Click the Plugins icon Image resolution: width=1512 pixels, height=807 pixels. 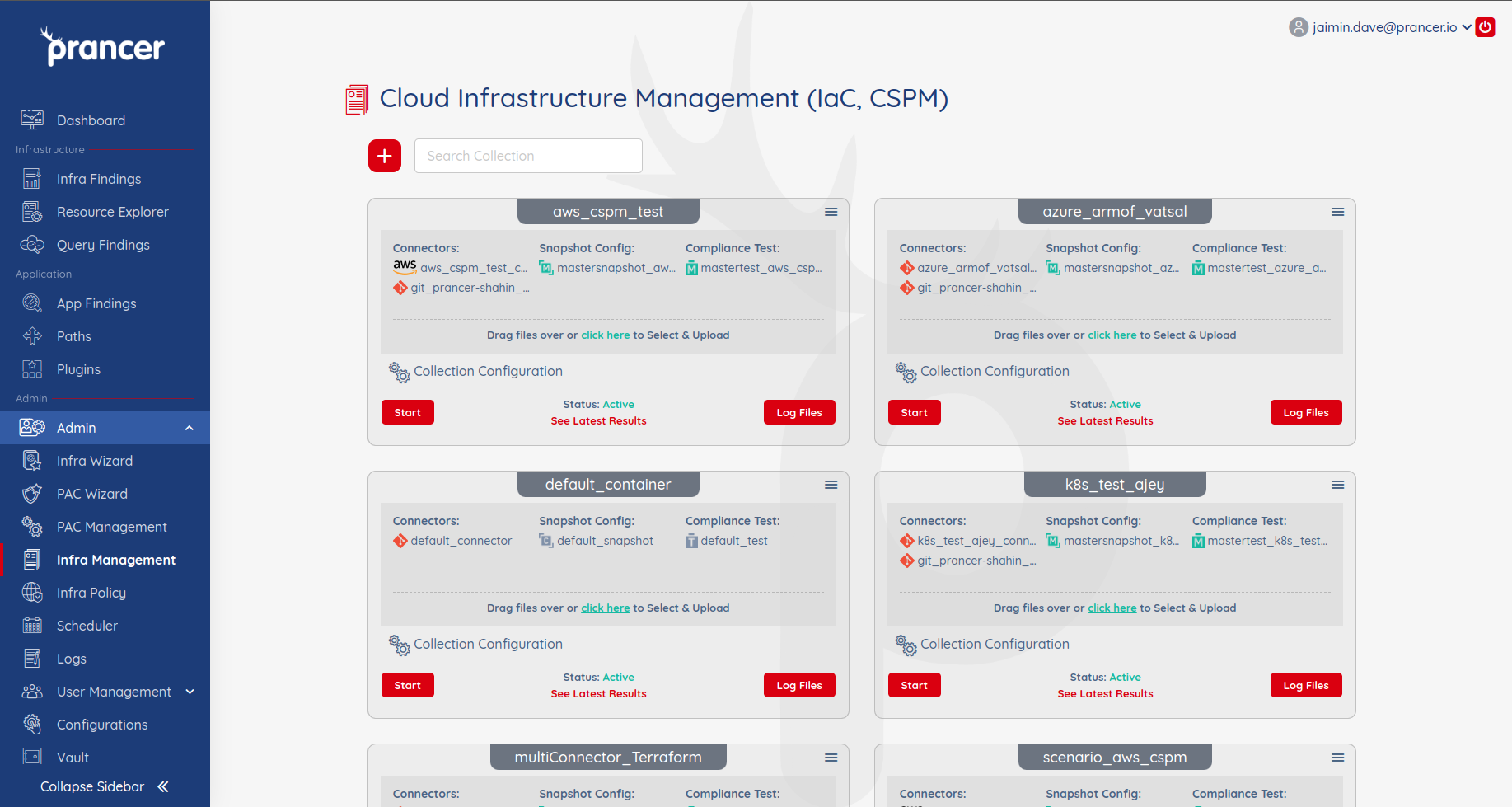click(x=32, y=369)
